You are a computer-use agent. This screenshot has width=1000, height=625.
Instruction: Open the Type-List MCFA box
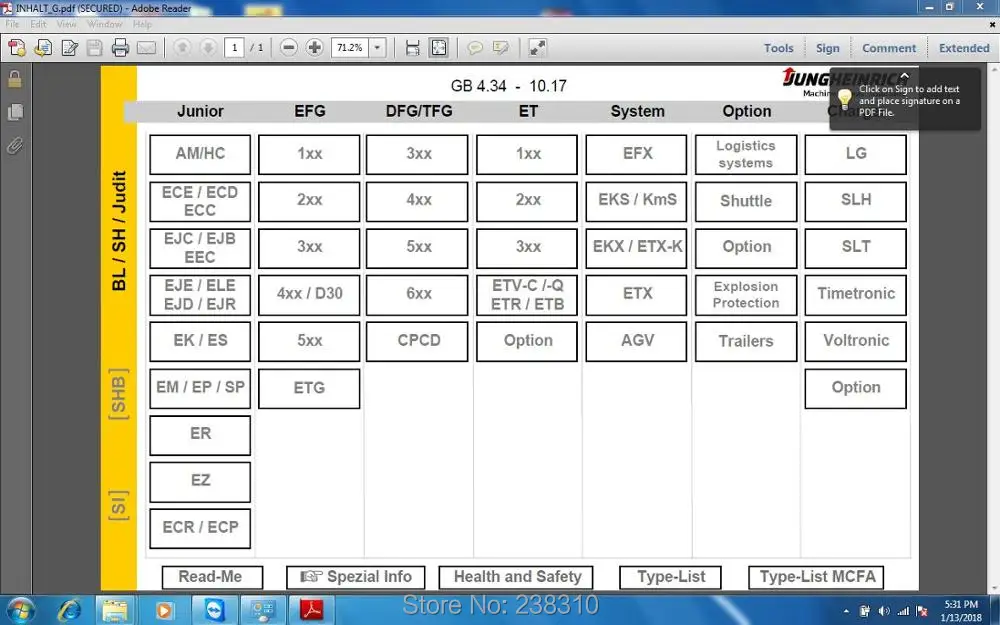pos(816,577)
